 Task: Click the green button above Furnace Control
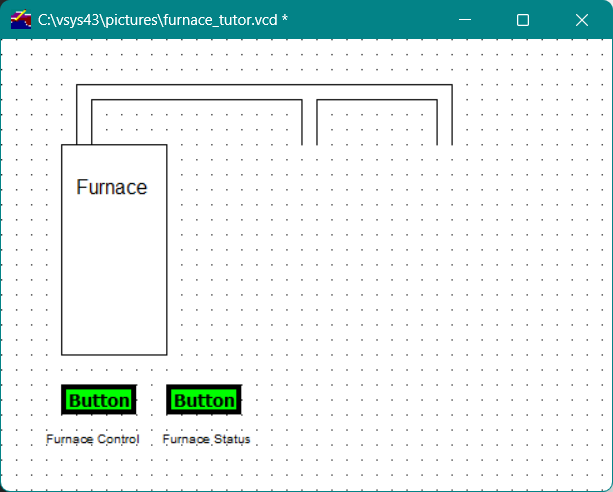(x=99, y=400)
